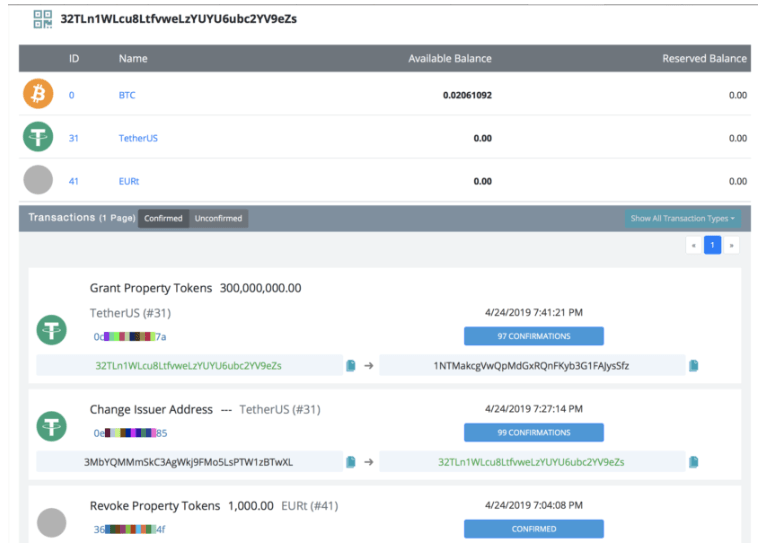Screen dimensions: 760x555
Task: Click the address title 32TLn1WLcu8Ltf at top
Action: coord(178,19)
